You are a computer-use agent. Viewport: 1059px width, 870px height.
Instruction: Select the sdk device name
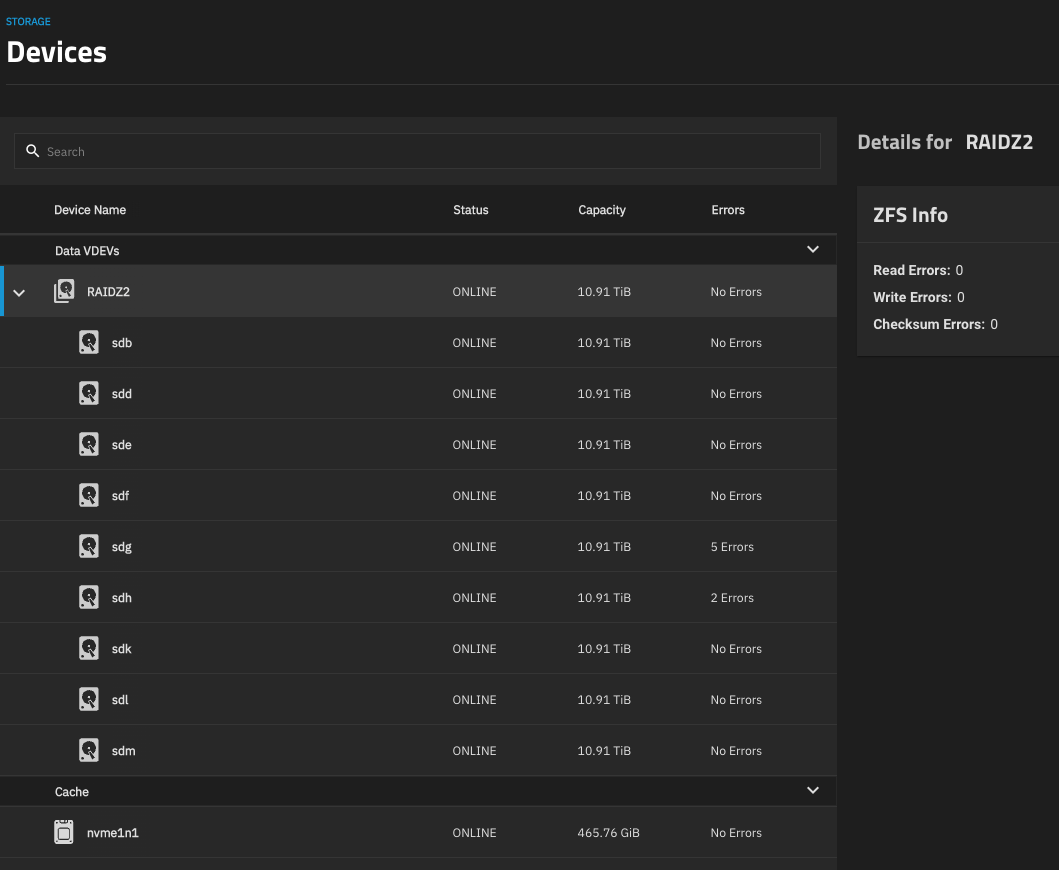click(x=122, y=648)
